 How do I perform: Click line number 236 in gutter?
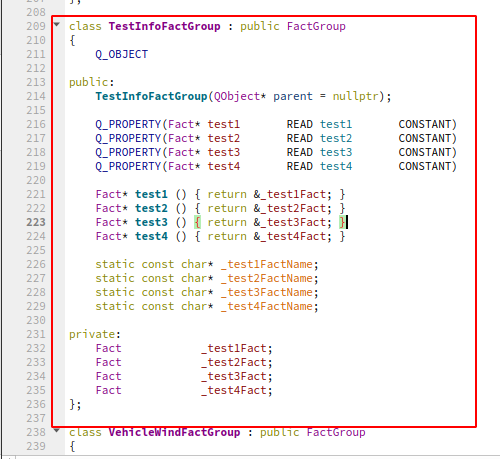click(36, 404)
